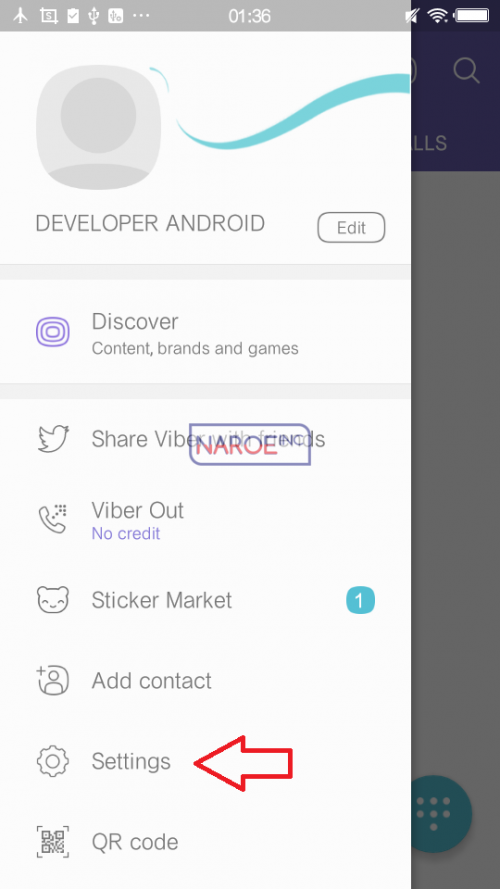The height and width of the screenshot is (889, 500).
Task: Tap the default profile avatar picture
Action: 99,127
